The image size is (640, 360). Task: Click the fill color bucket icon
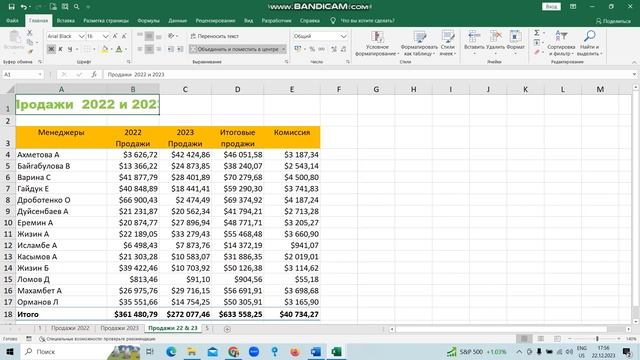click(104, 49)
